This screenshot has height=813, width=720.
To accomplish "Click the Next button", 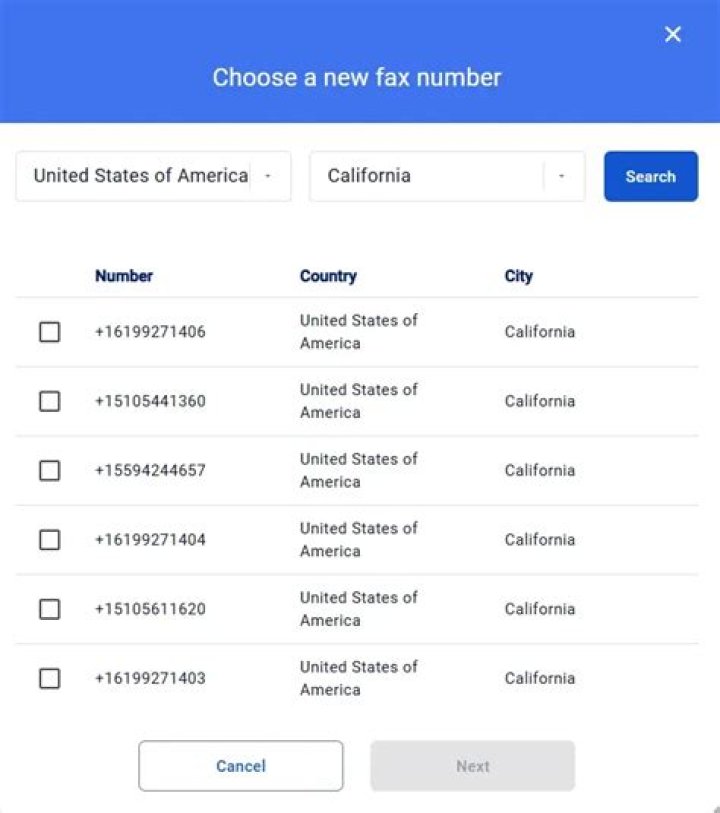I will 471,766.
